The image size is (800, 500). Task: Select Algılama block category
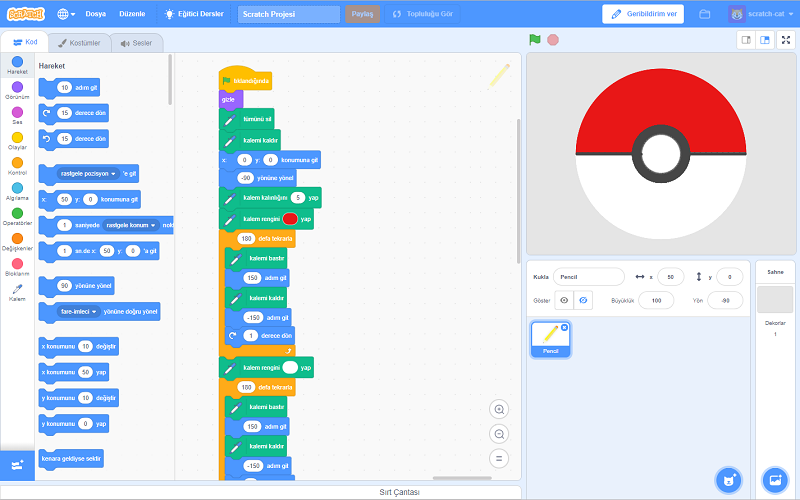[x=17, y=191]
